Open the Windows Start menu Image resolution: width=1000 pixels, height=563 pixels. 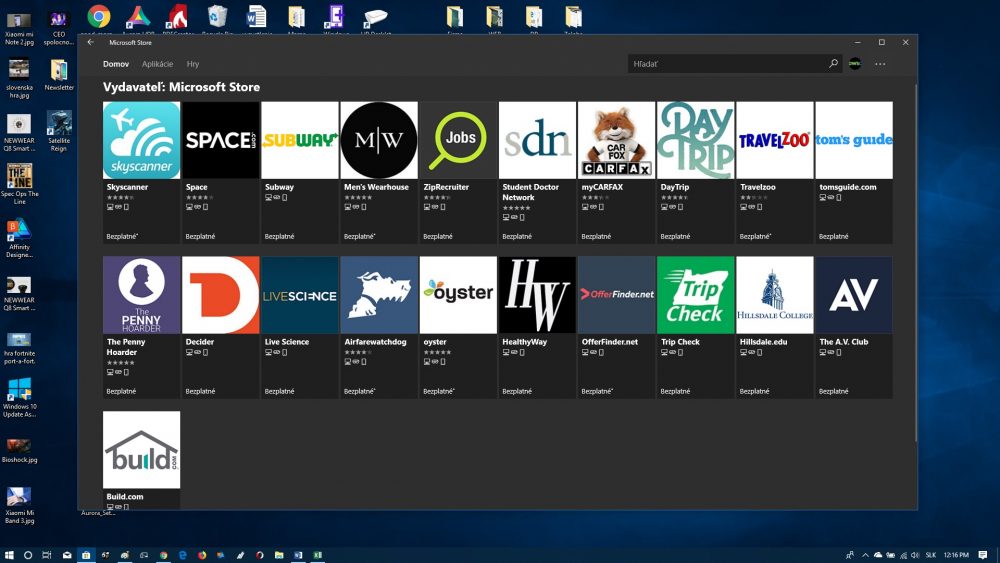pos(9,555)
